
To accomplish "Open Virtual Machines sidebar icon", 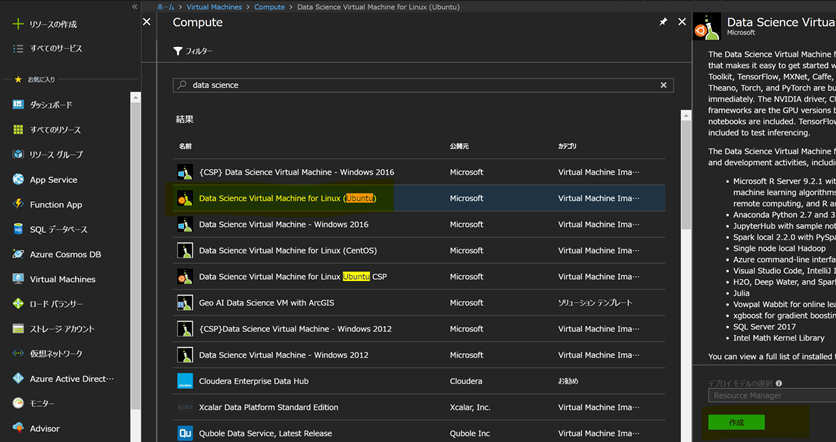I will (x=18, y=279).
